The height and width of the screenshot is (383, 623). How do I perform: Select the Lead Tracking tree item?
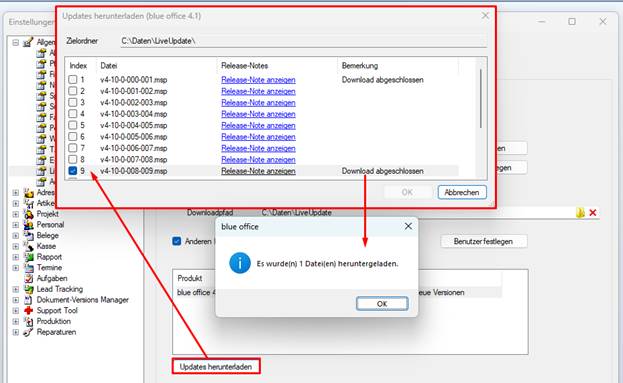[60, 289]
